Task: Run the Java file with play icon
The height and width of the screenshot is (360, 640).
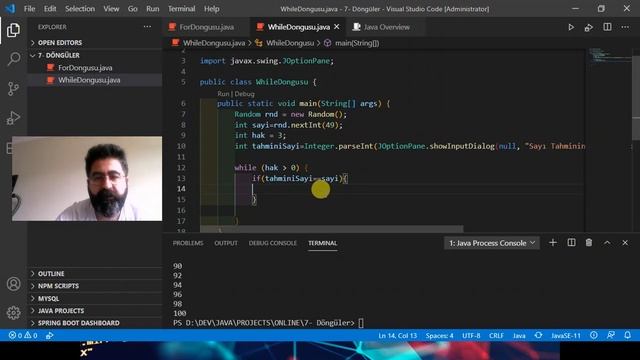Action: tap(571, 27)
